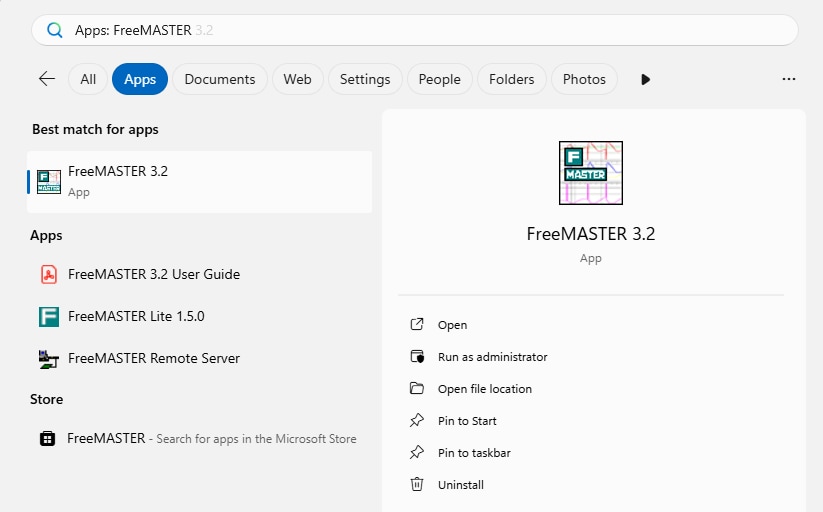The width and height of the screenshot is (823, 512).
Task: Open FreeMASTER Lite 1.5.0 result
Action: point(136,316)
